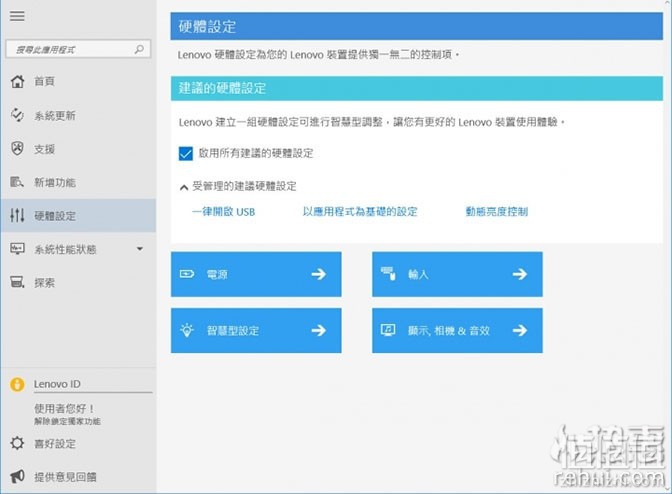Click the keyboard-mouse icon on 輸入 tile
This screenshot has height=494, width=672.
coord(388,273)
